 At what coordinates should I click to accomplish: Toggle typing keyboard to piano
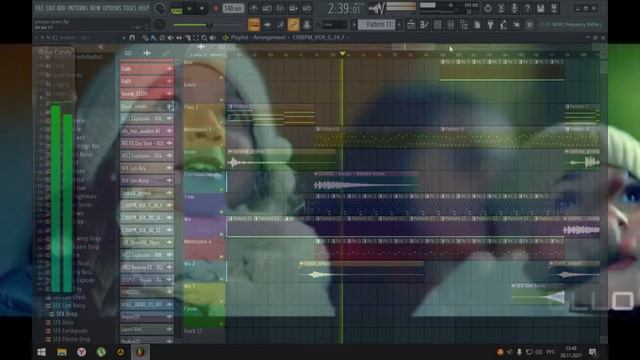(x=254, y=25)
